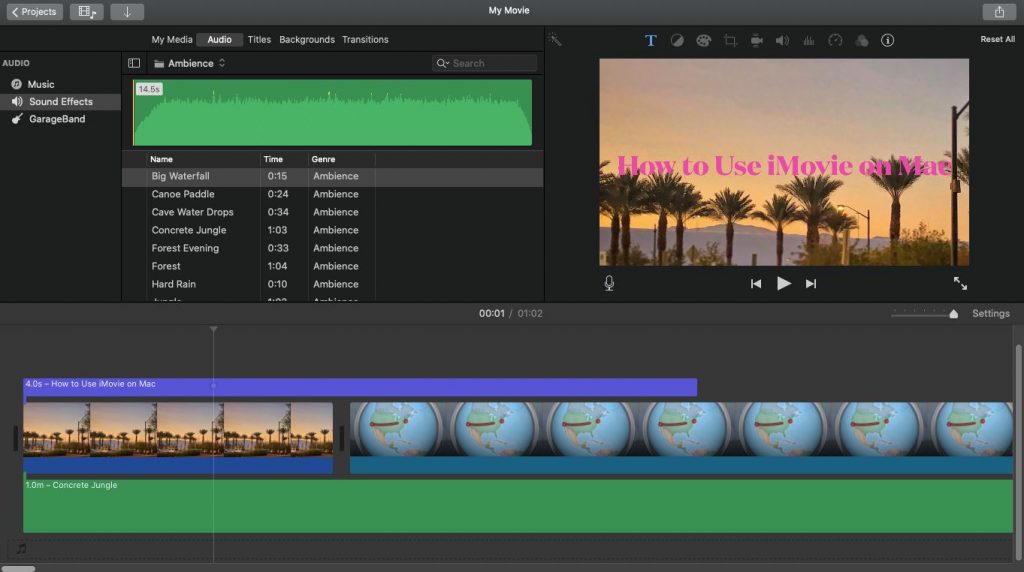Click the timeline vertical scrollbar
This screenshot has height=572, width=1024.
[1018, 451]
